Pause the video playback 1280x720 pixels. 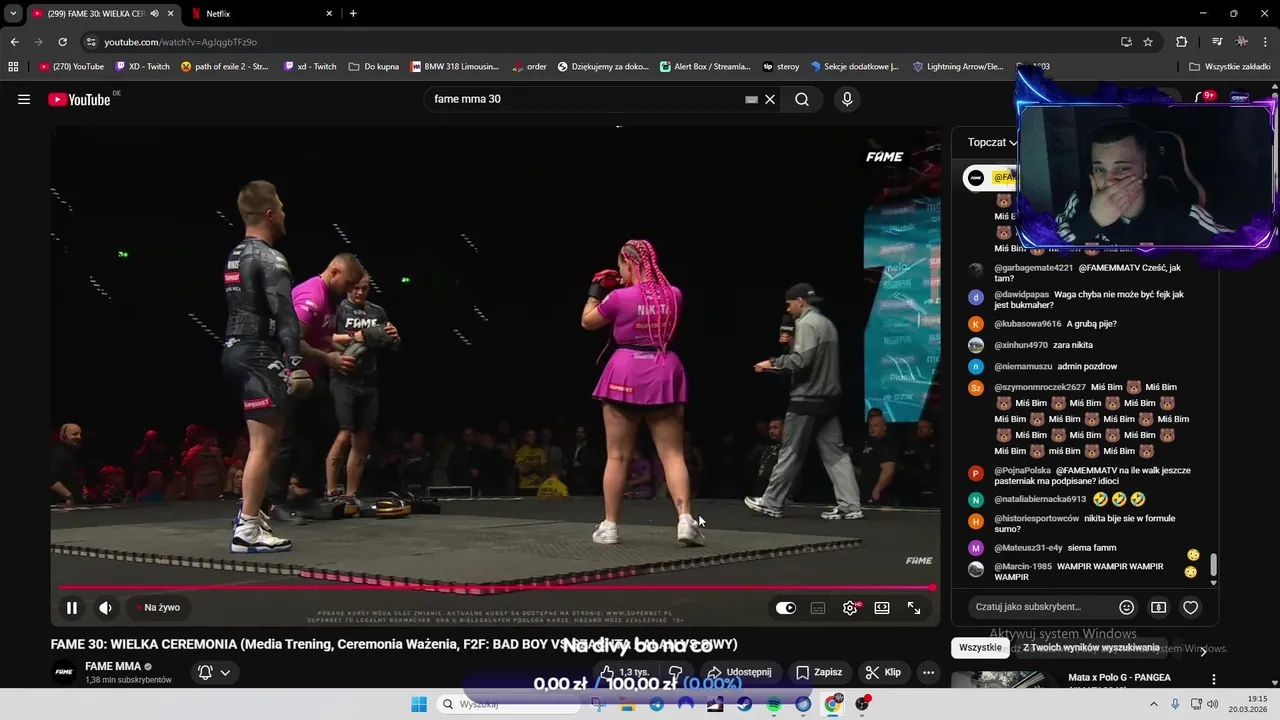click(x=72, y=607)
